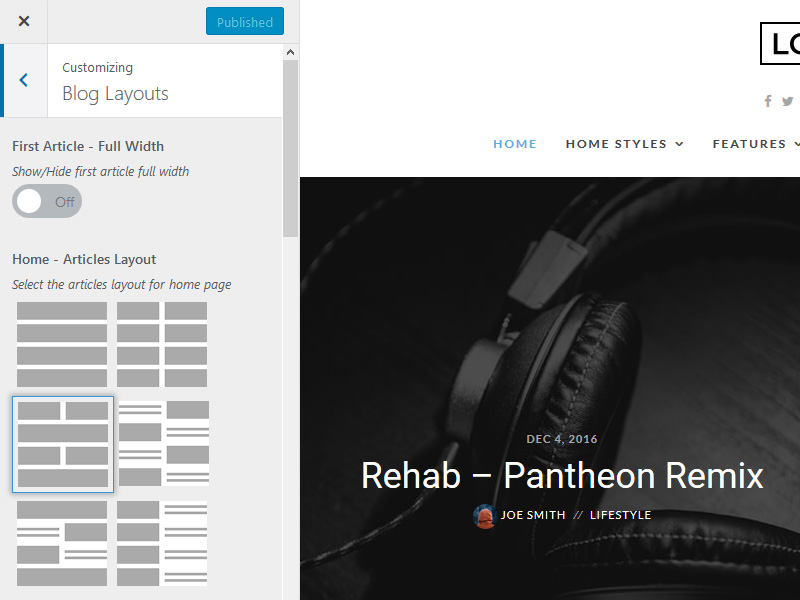Expand the Home Styles dropdown menu
This screenshot has width=800, height=600.
(x=624, y=144)
